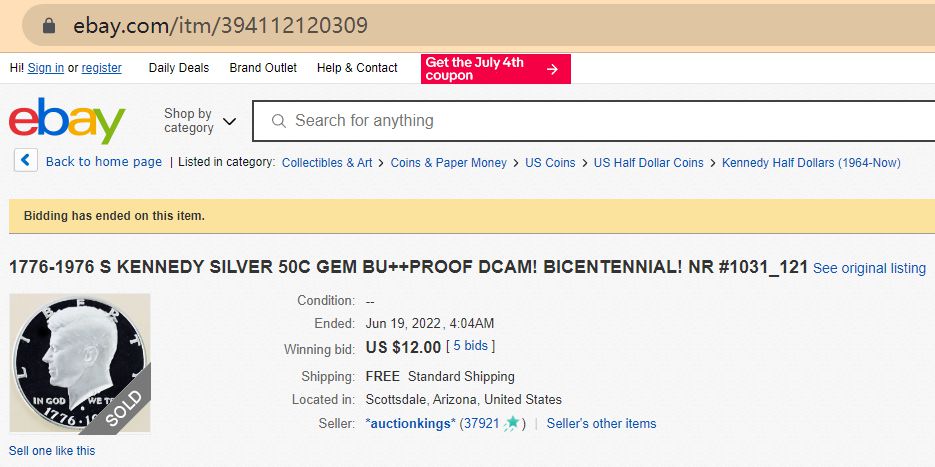
Task: View the 5 bids history link
Action: [x=470, y=346]
